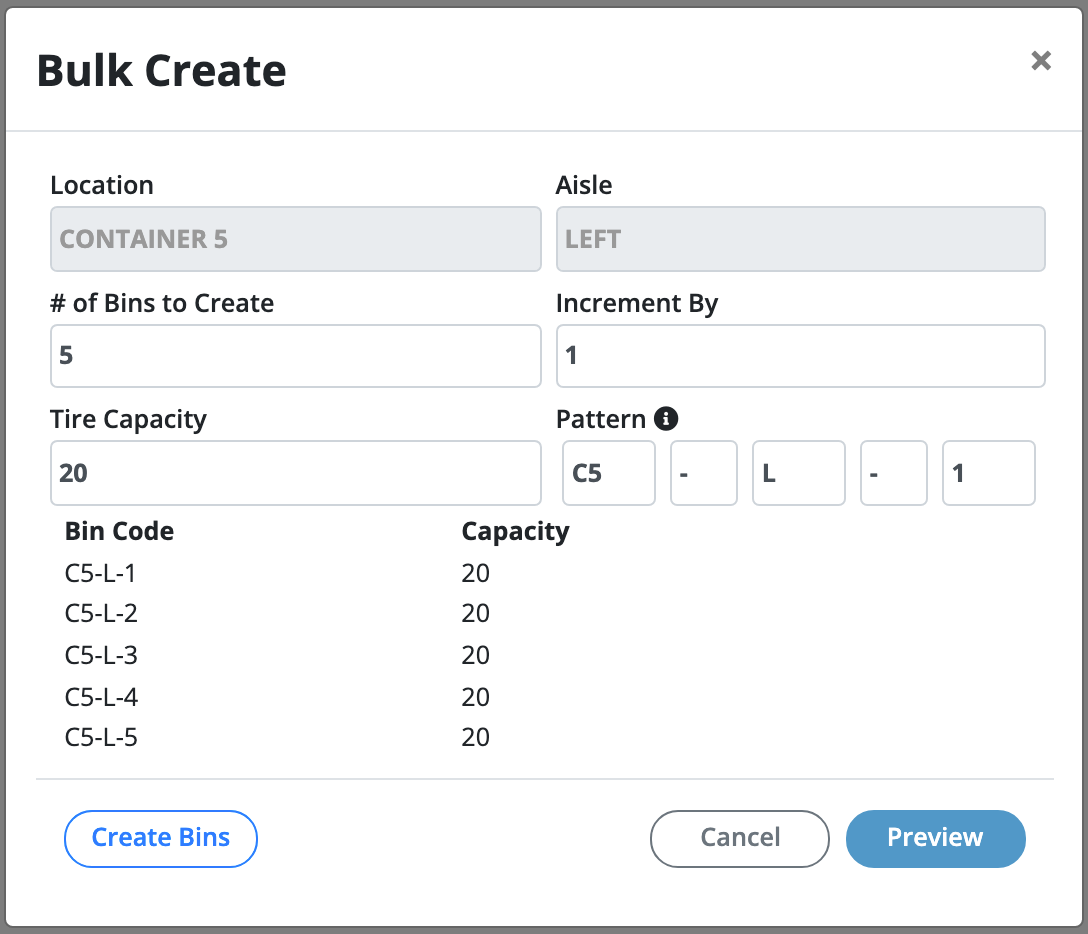Click the Pattern box containing L
Viewport: 1088px width, 934px height.
click(798, 473)
